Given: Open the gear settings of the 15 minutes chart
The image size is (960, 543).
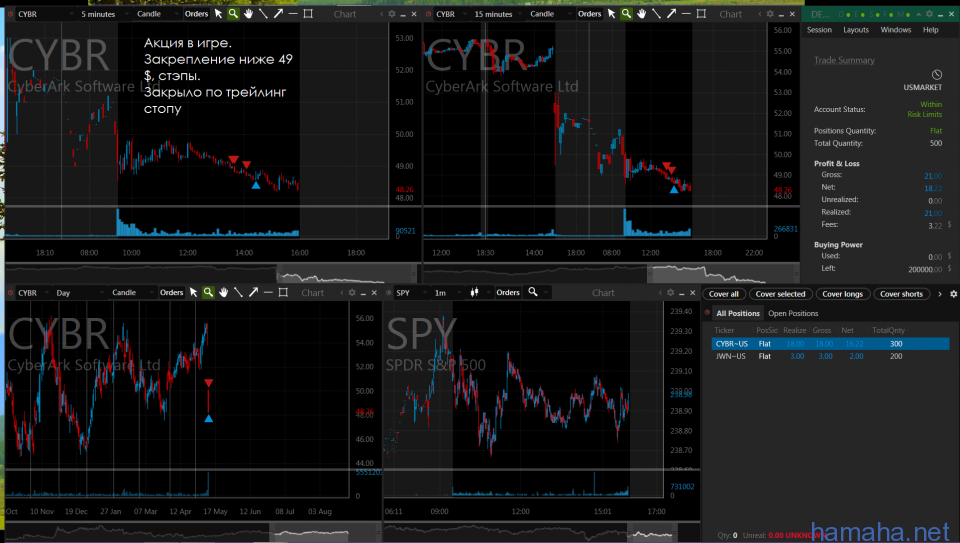Looking at the screenshot, I should 770,13.
